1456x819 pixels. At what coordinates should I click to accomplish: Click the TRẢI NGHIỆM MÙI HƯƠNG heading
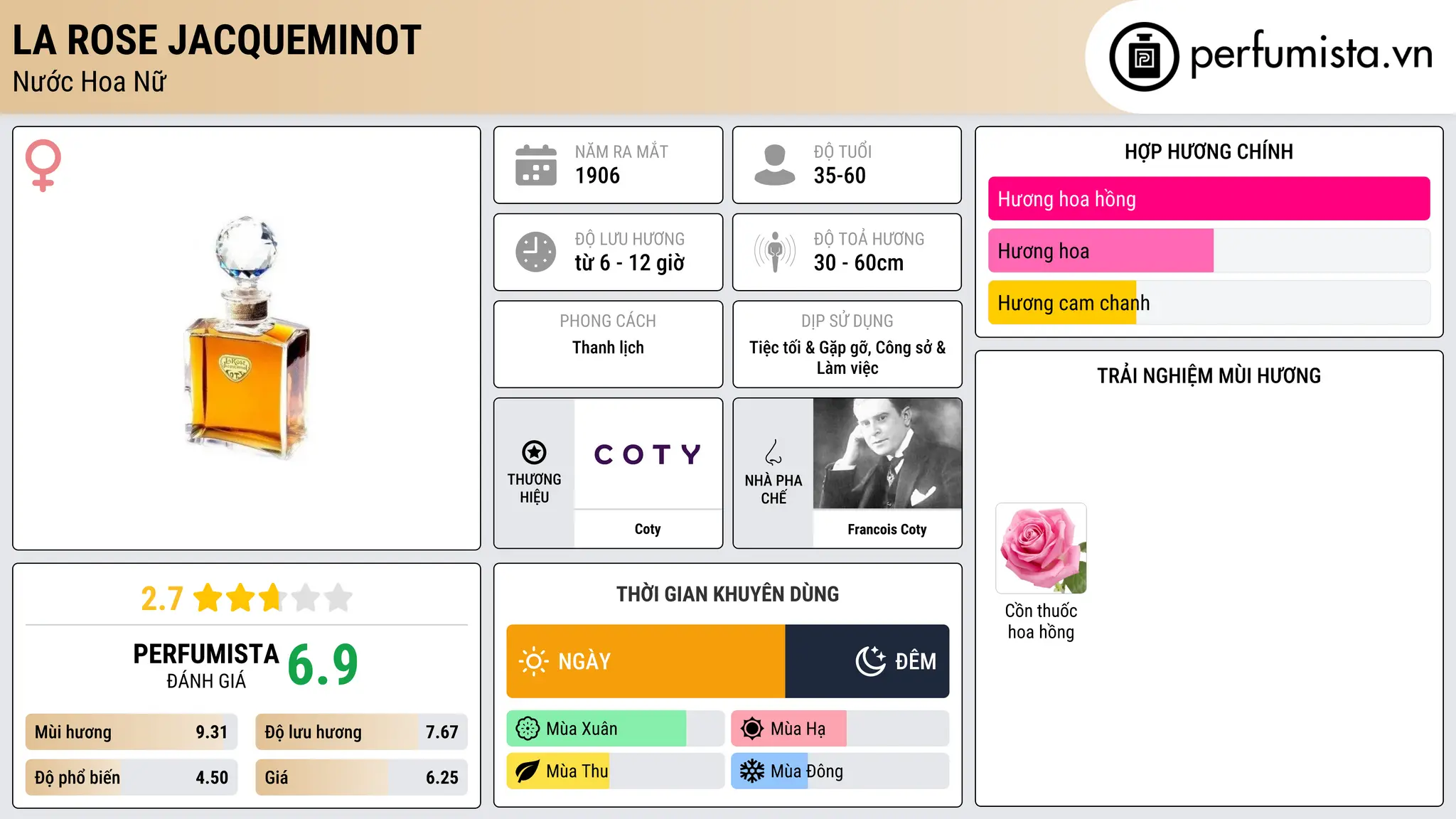pyautogui.click(x=1209, y=375)
